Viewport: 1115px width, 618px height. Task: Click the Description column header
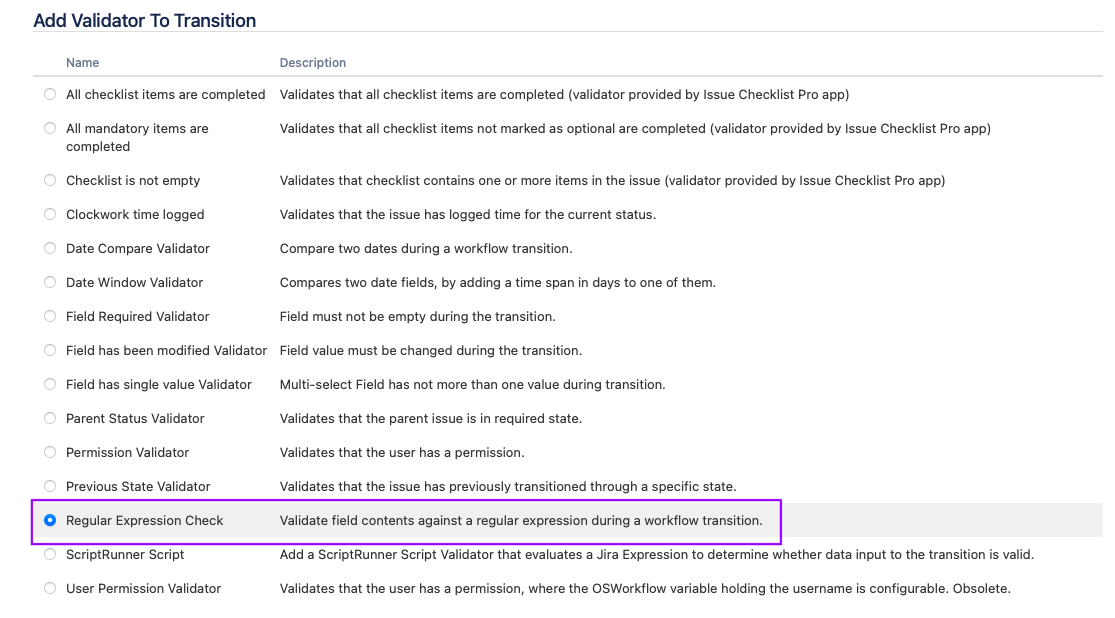click(313, 63)
